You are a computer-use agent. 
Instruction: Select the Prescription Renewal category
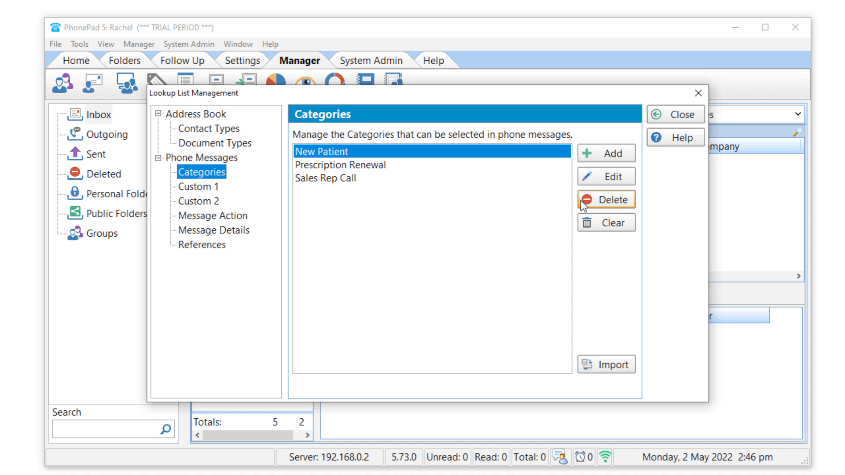point(432,165)
